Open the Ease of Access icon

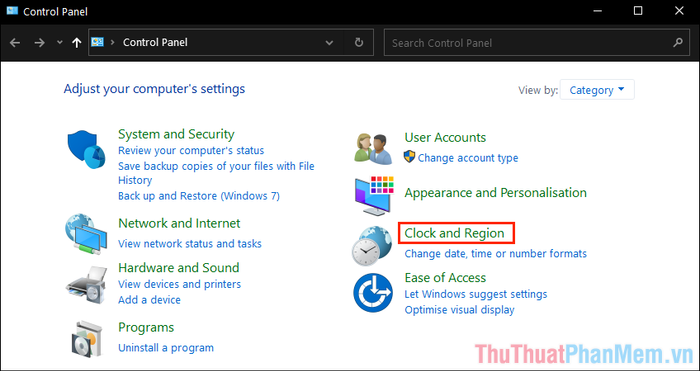pyautogui.click(x=373, y=293)
